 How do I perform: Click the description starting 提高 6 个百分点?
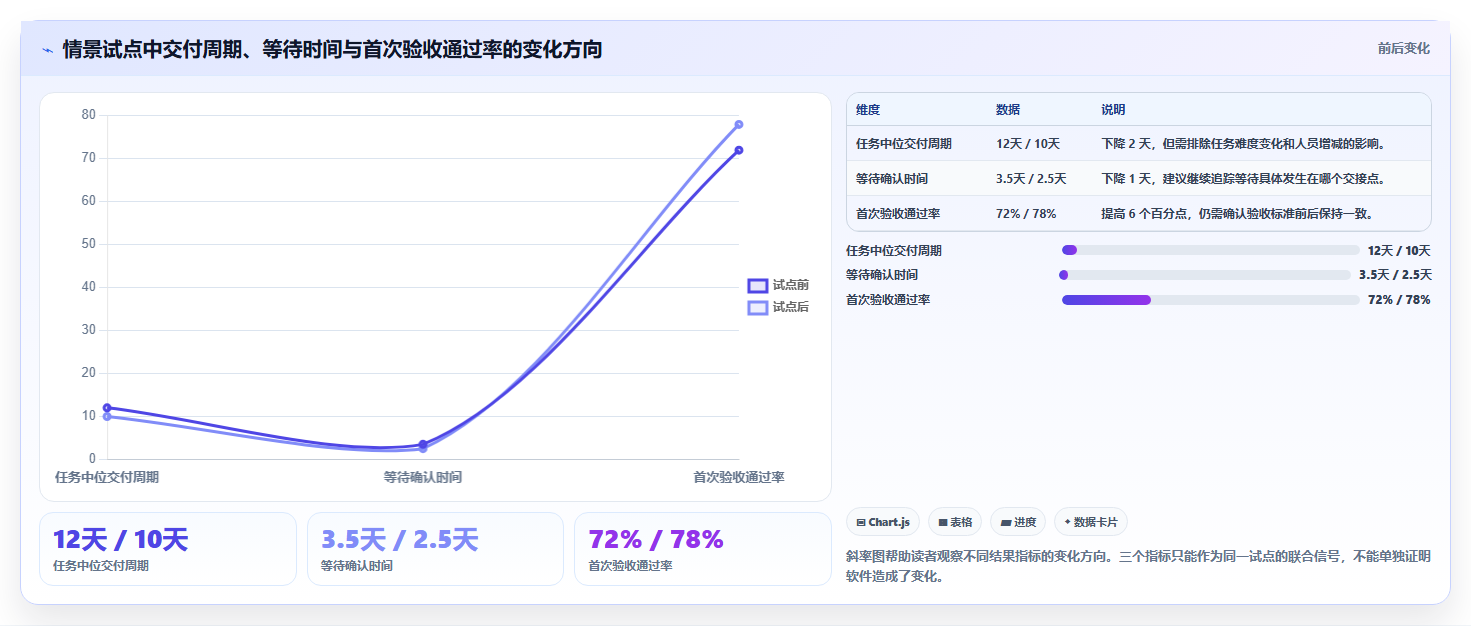click(1237, 214)
